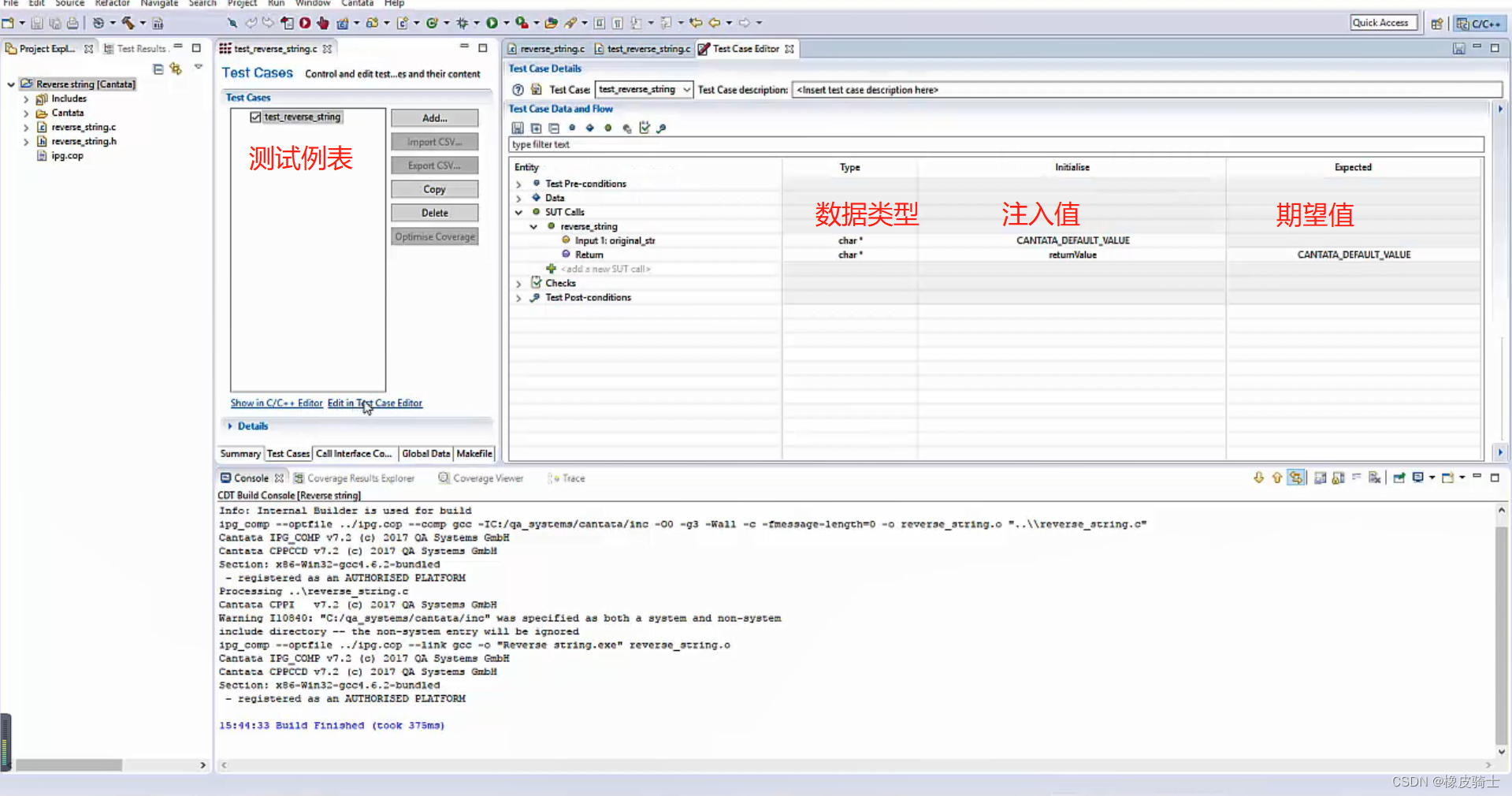Click the green Run launch icon
Image resolution: width=1512 pixels, height=796 pixels.
492,23
